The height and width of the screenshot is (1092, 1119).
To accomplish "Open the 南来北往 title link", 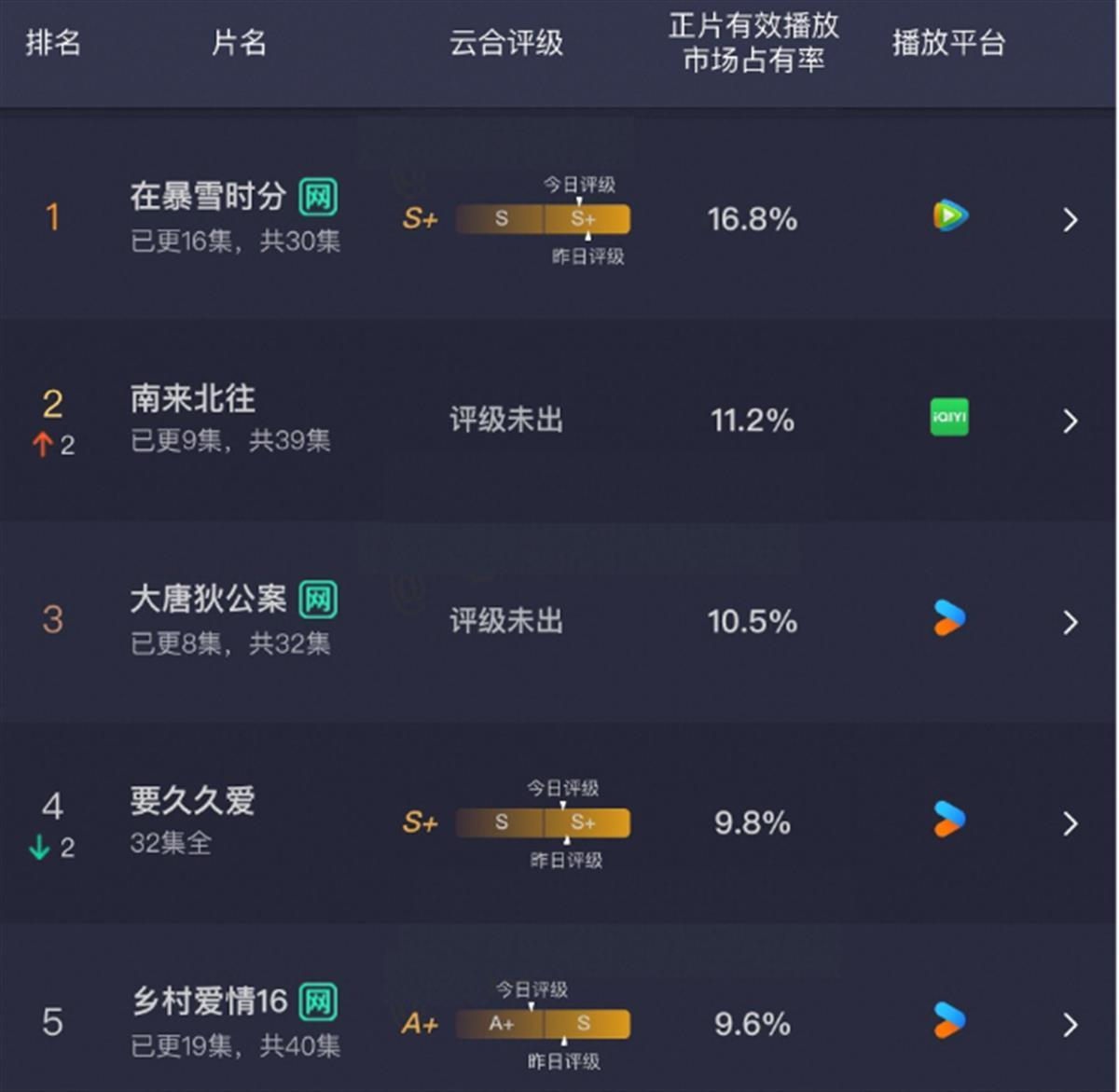I will pos(193,399).
